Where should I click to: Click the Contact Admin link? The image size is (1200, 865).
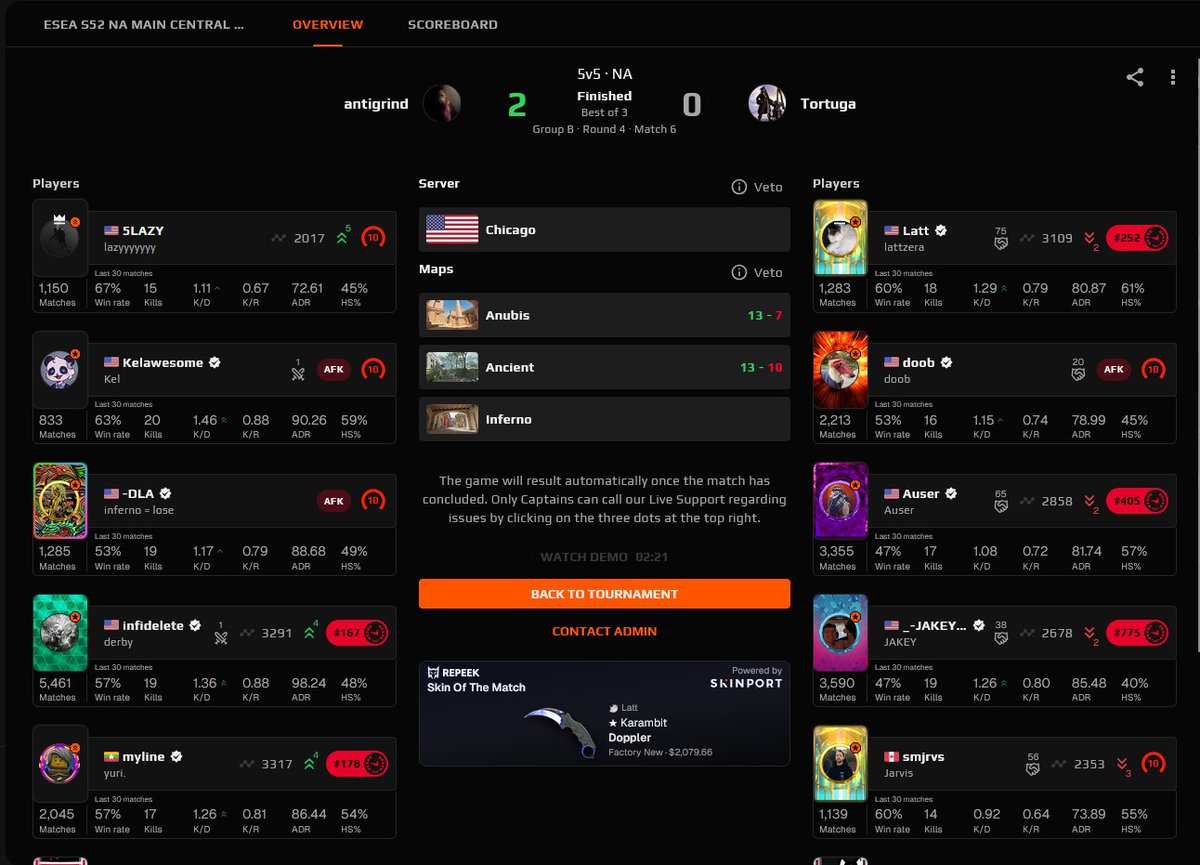604,631
